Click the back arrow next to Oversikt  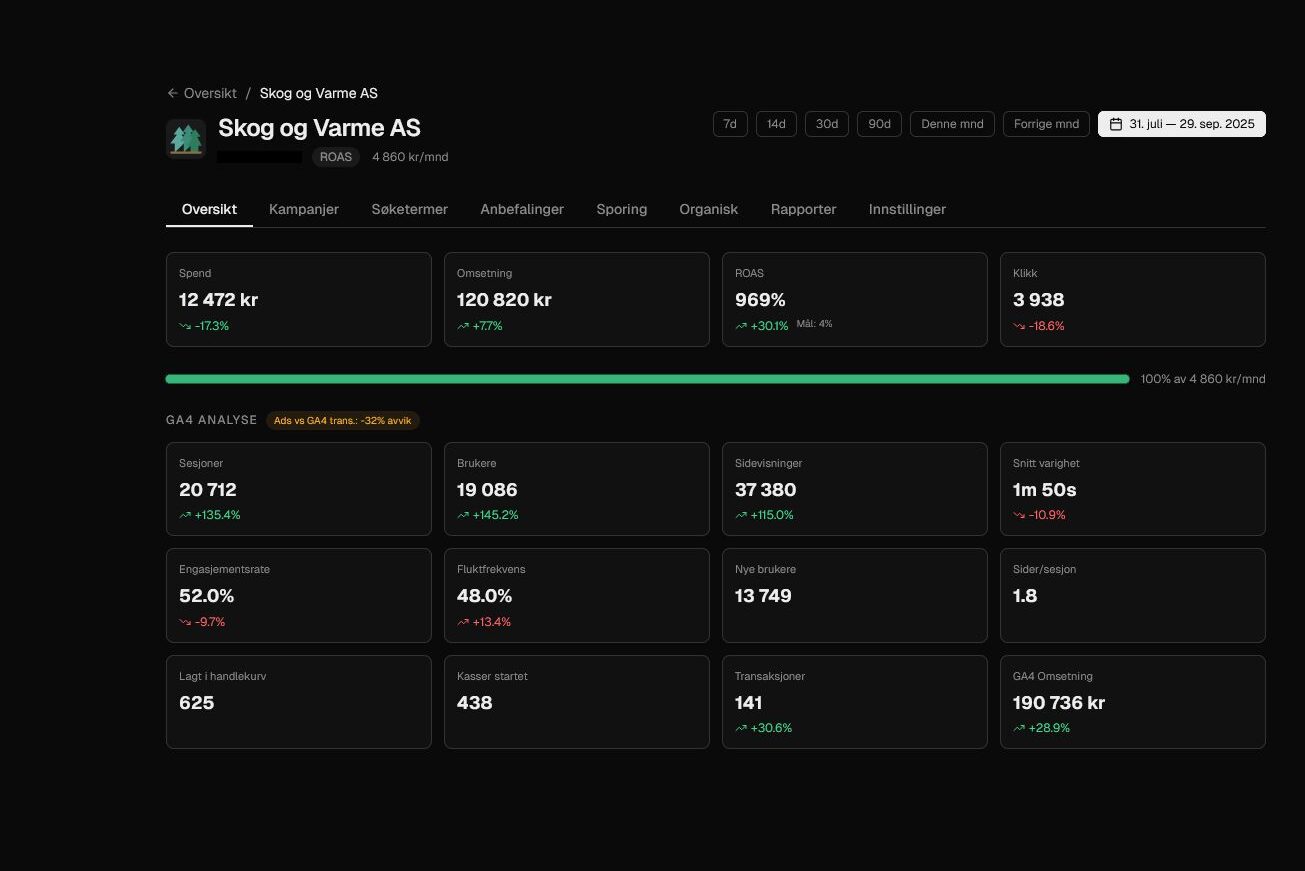173,93
